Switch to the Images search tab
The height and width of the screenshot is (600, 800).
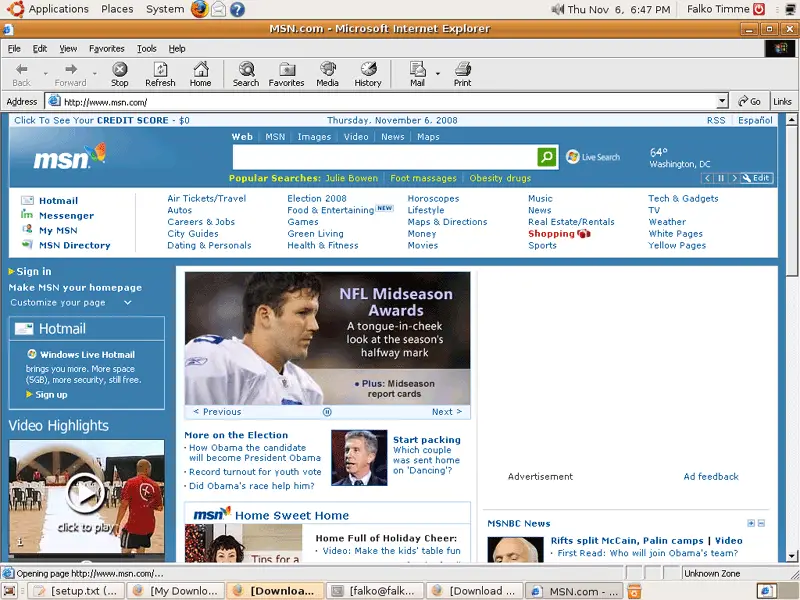click(x=313, y=137)
